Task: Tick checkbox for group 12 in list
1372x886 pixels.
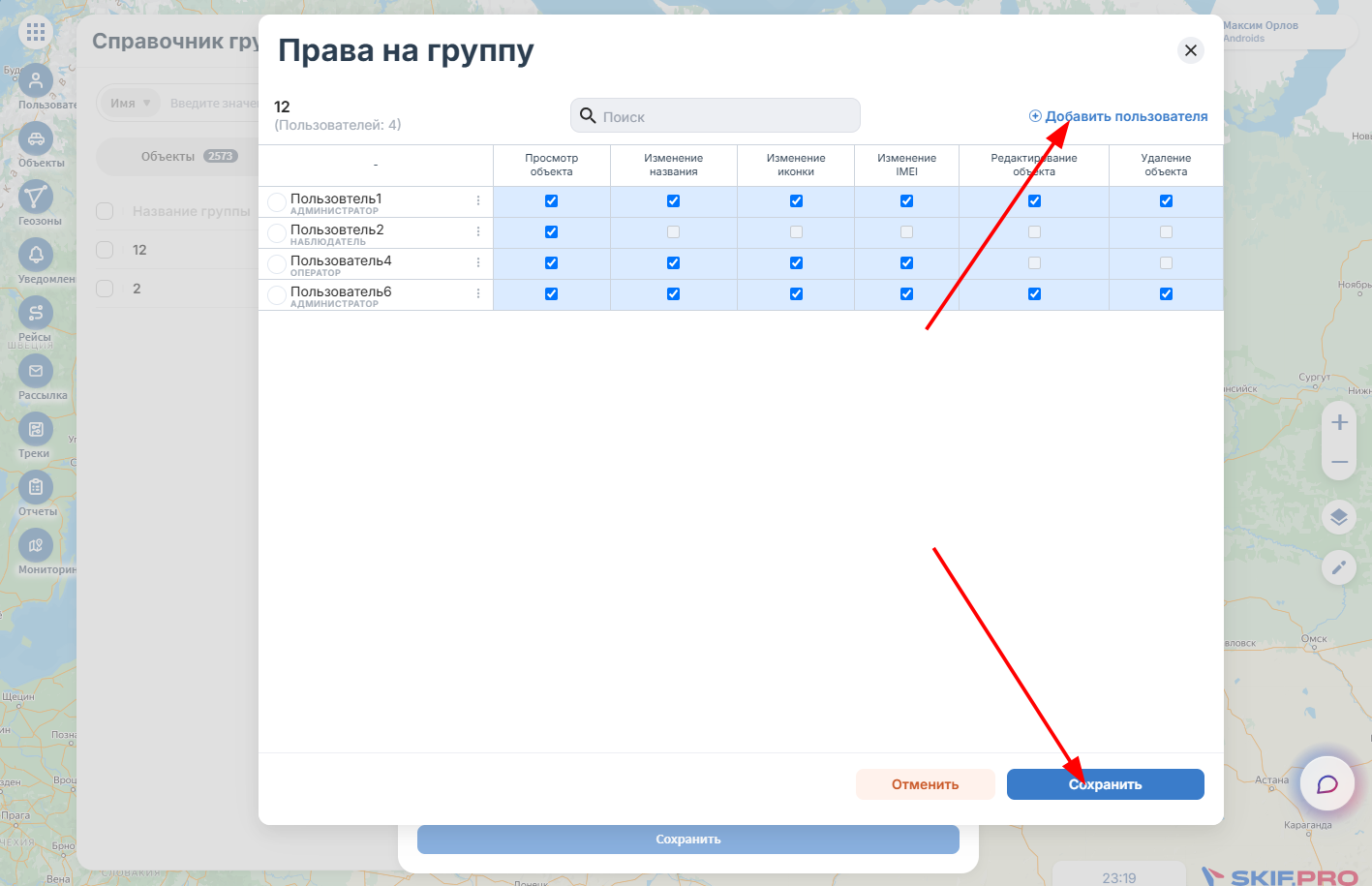Action: point(105,250)
